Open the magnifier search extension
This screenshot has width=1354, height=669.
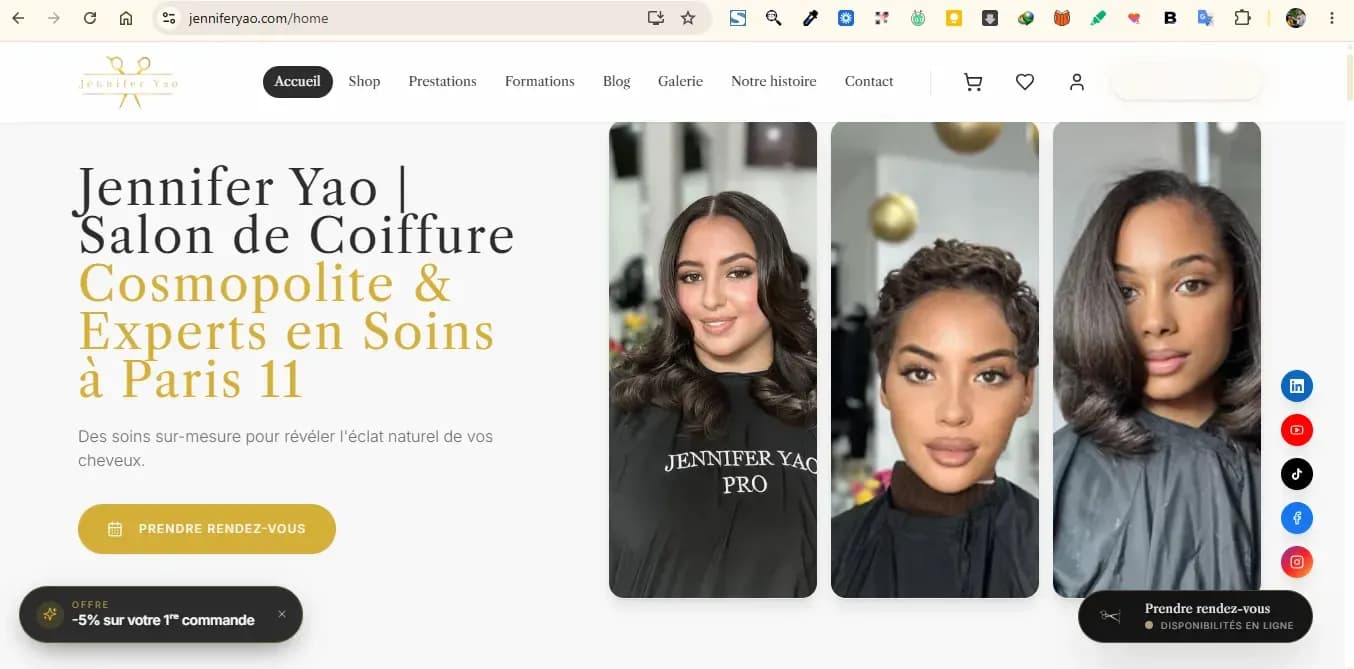(x=774, y=18)
